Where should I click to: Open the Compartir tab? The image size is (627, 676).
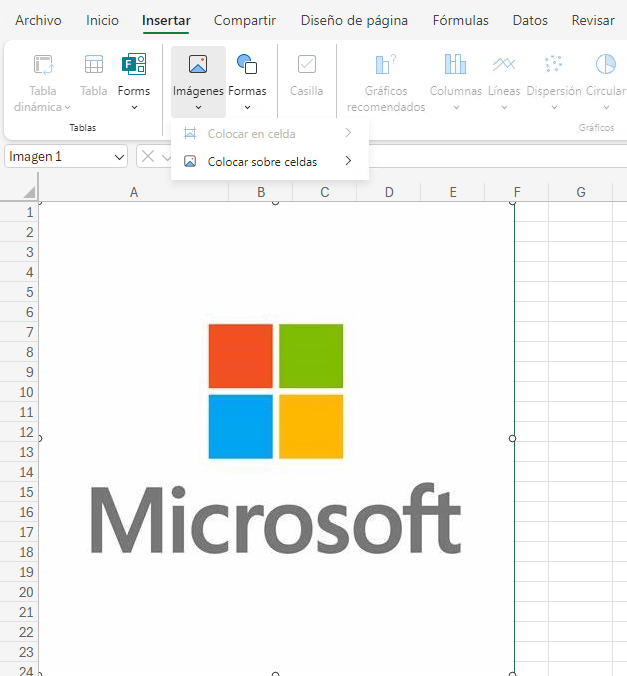coord(245,20)
